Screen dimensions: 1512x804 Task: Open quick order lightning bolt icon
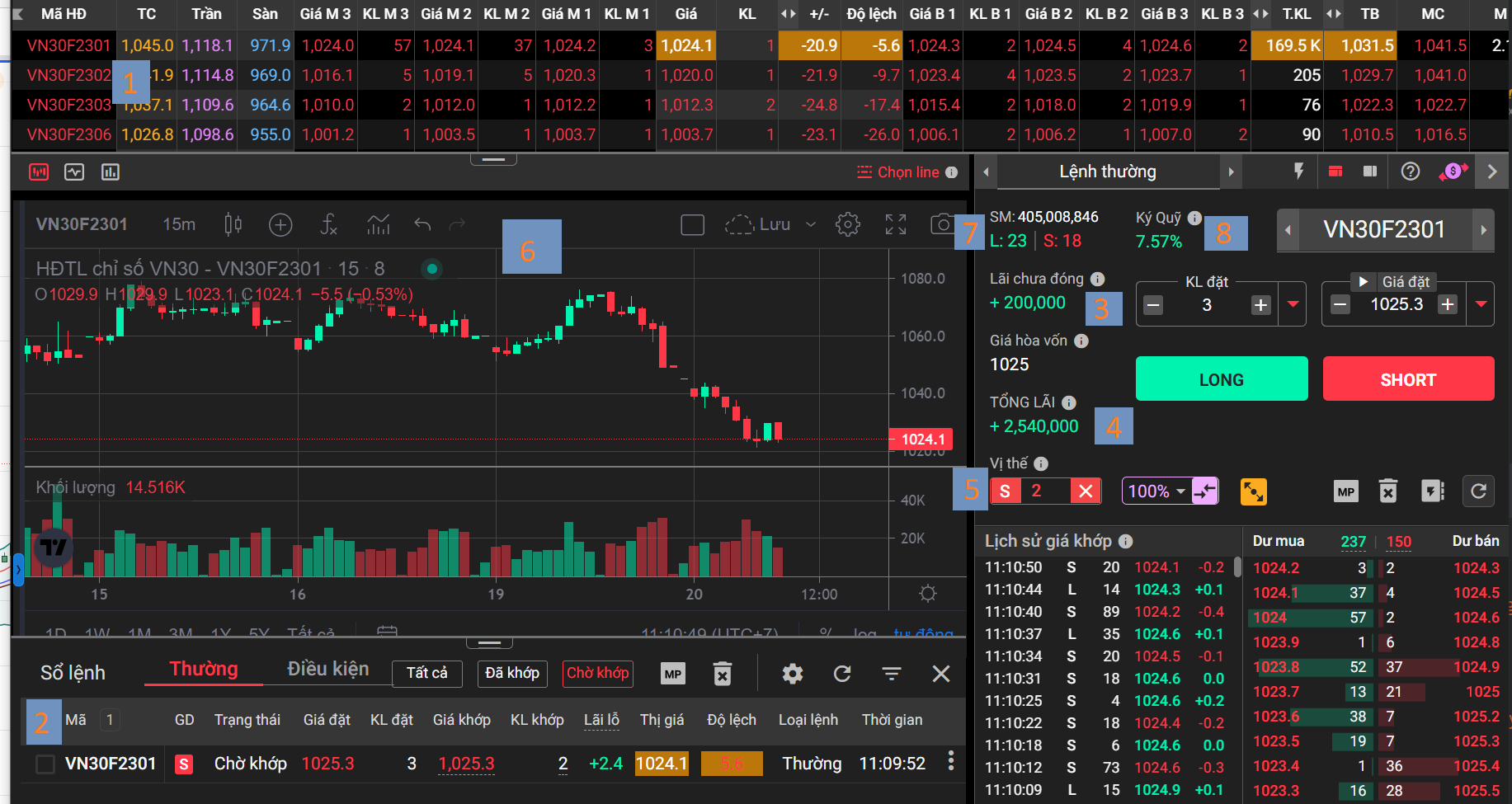pos(1298,171)
